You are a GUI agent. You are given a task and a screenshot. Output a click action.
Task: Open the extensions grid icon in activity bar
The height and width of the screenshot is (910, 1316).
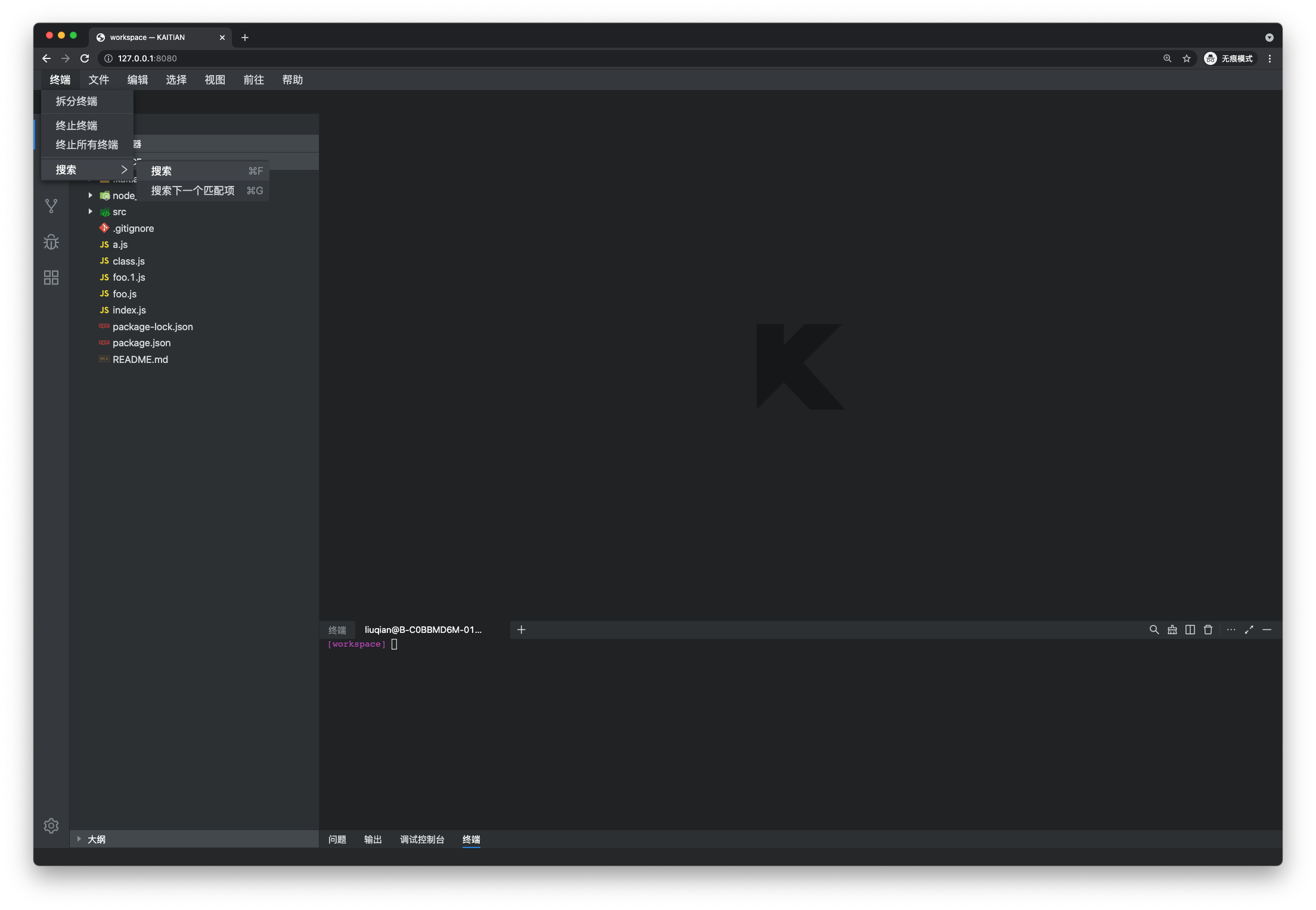coord(51,278)
